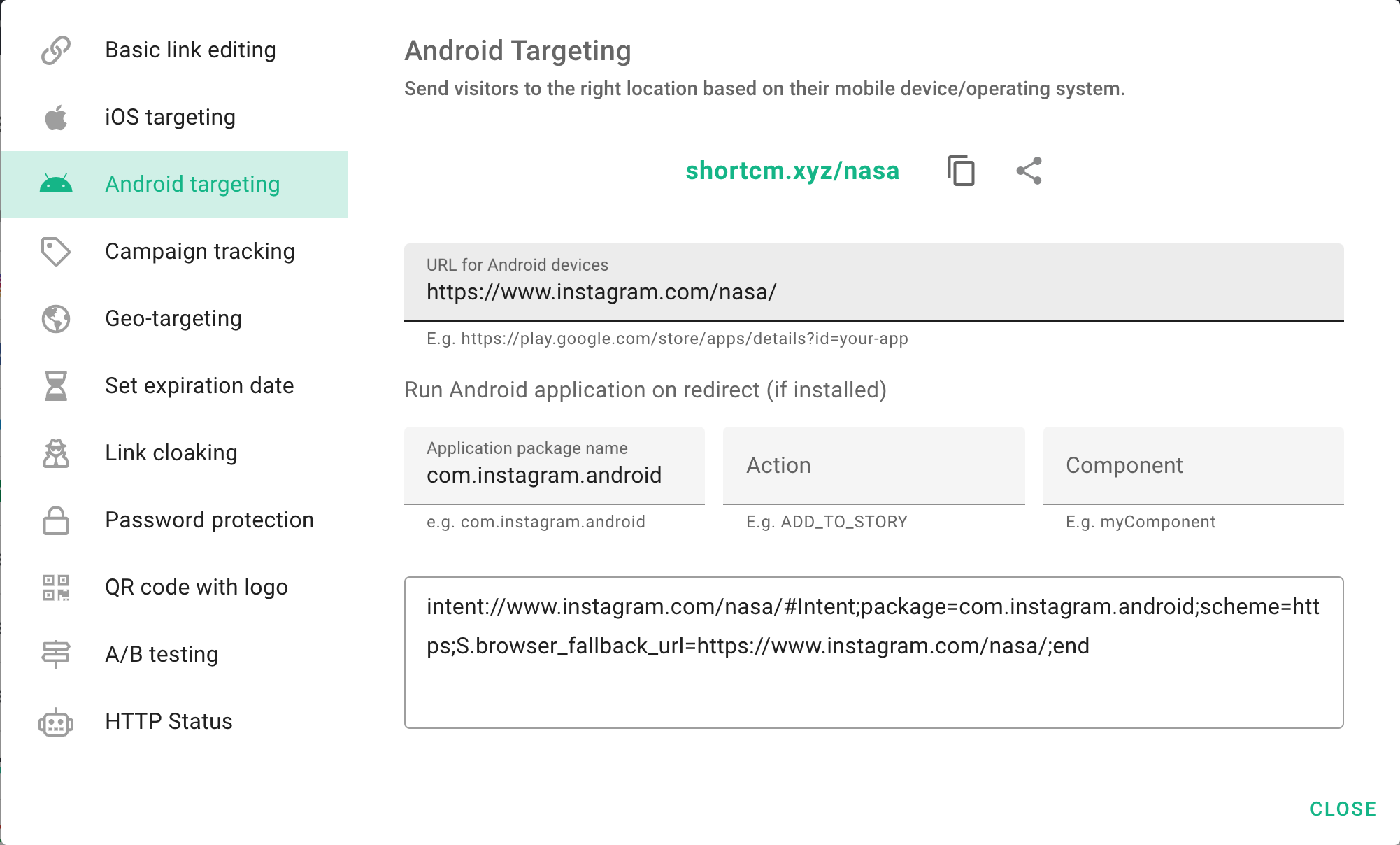Navigate to Link cloaking

175,453
